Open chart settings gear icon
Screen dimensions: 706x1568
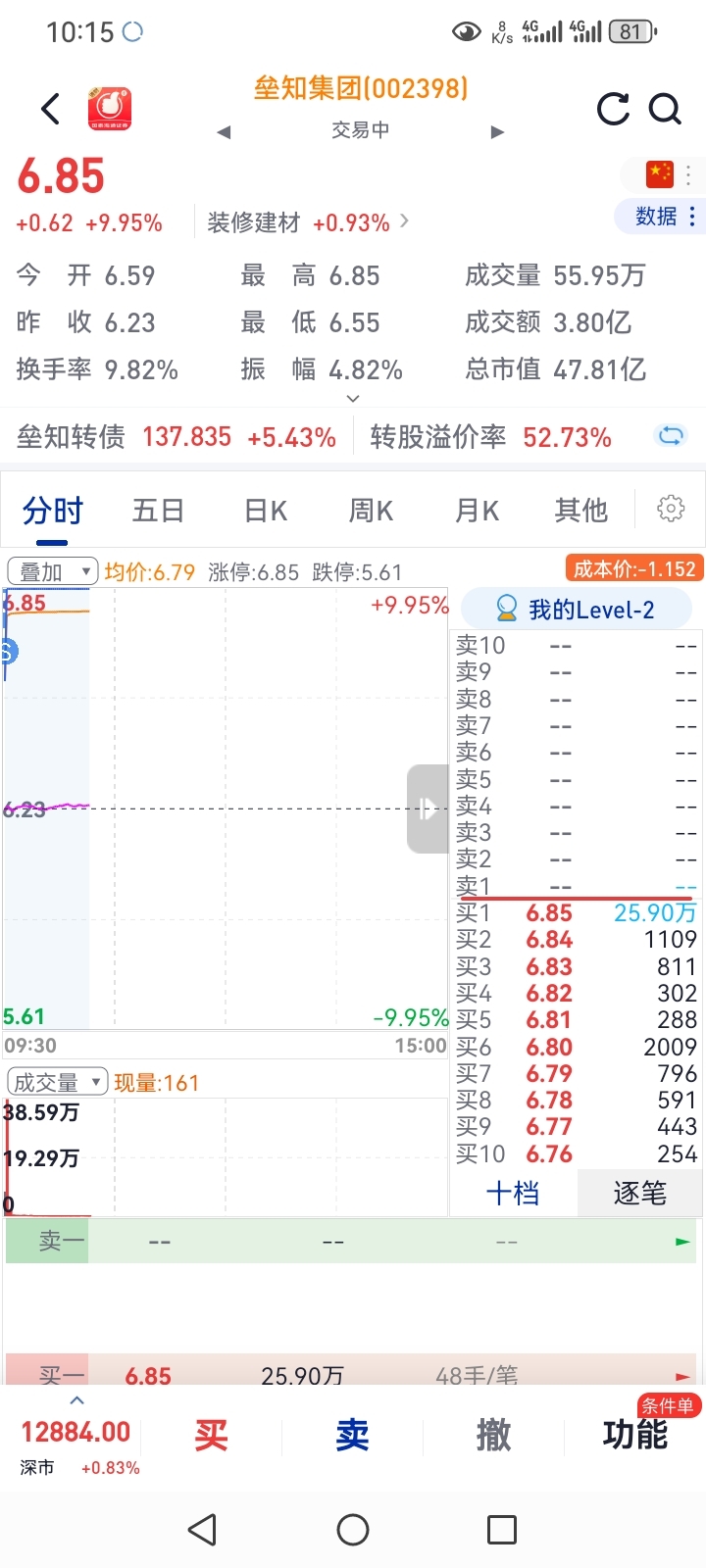coord(671,509)
